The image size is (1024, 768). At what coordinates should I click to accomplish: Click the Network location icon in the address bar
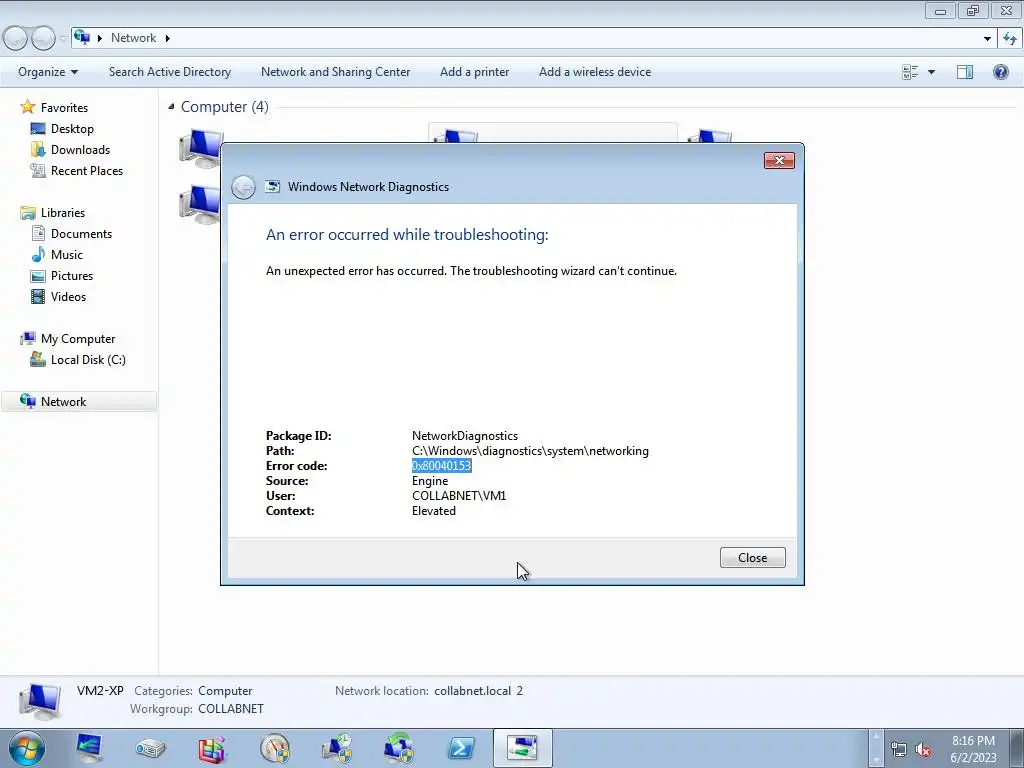[x=82, y=38]
